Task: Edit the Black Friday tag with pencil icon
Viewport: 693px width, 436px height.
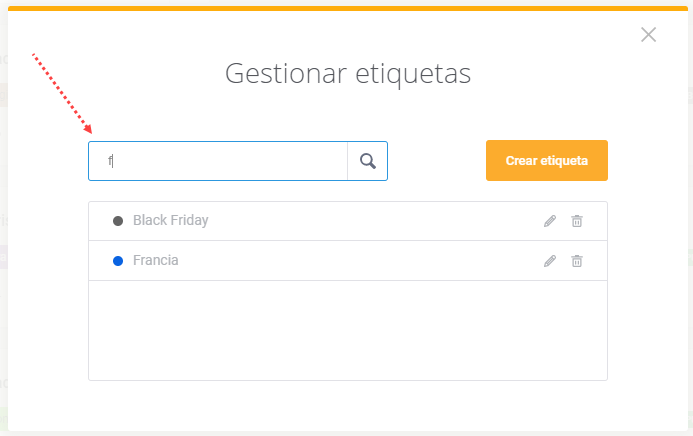Action: pyautogui.click(x=550, y=221)
